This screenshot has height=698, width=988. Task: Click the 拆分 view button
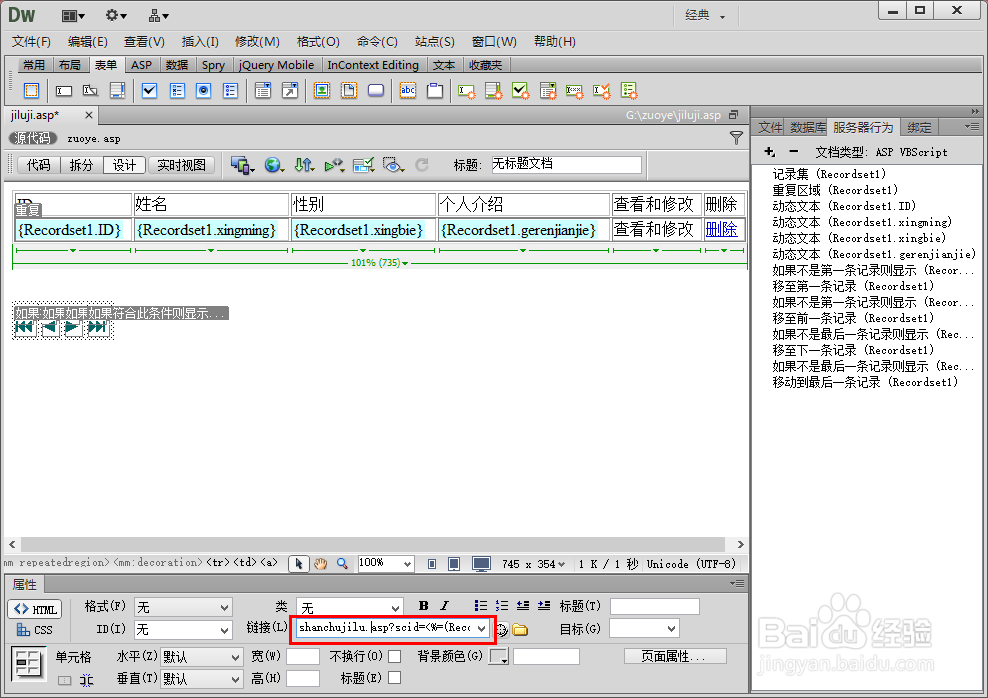[x=81, y=165]
